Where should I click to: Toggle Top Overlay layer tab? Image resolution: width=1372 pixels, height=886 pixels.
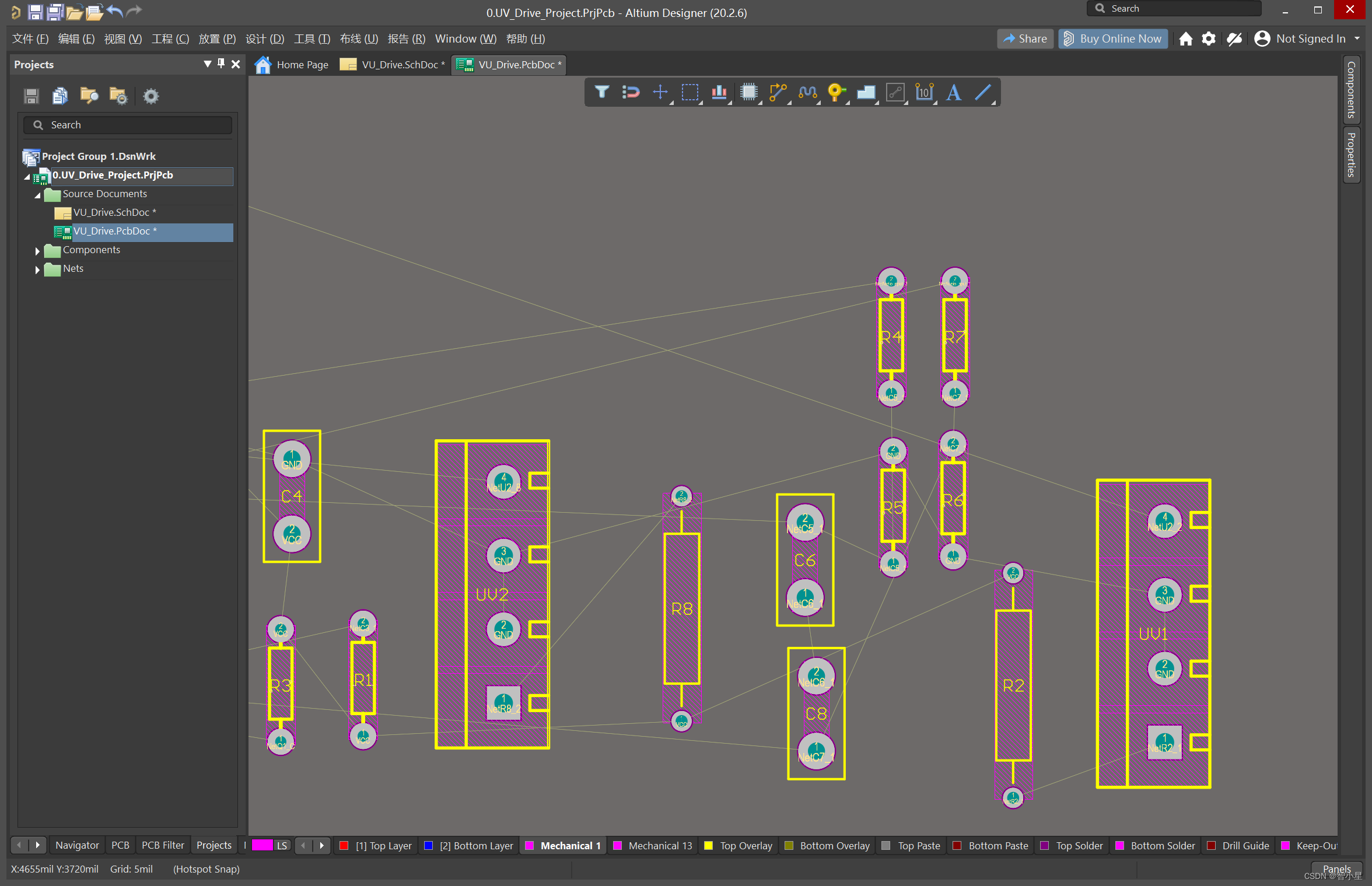745,846
